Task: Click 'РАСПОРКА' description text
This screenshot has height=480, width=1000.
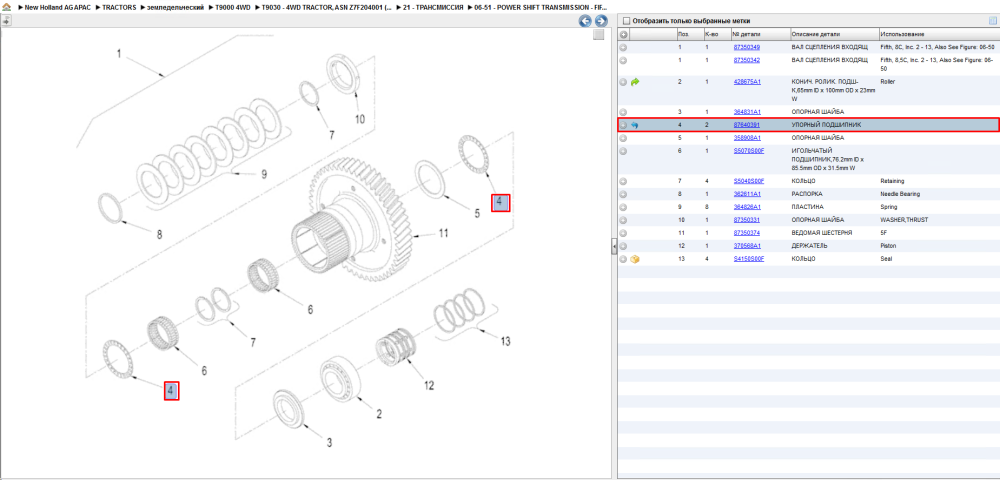Action: (x=807, y=194)
